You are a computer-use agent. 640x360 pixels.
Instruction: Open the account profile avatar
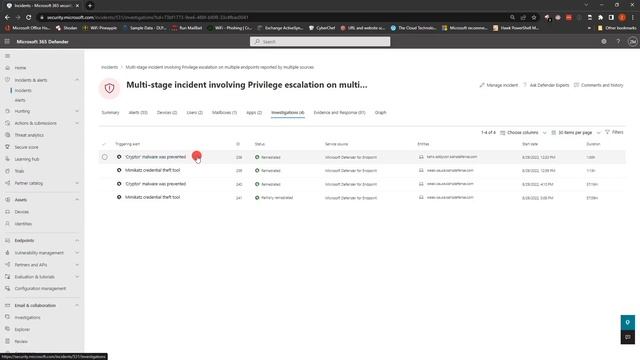(632, 42)
